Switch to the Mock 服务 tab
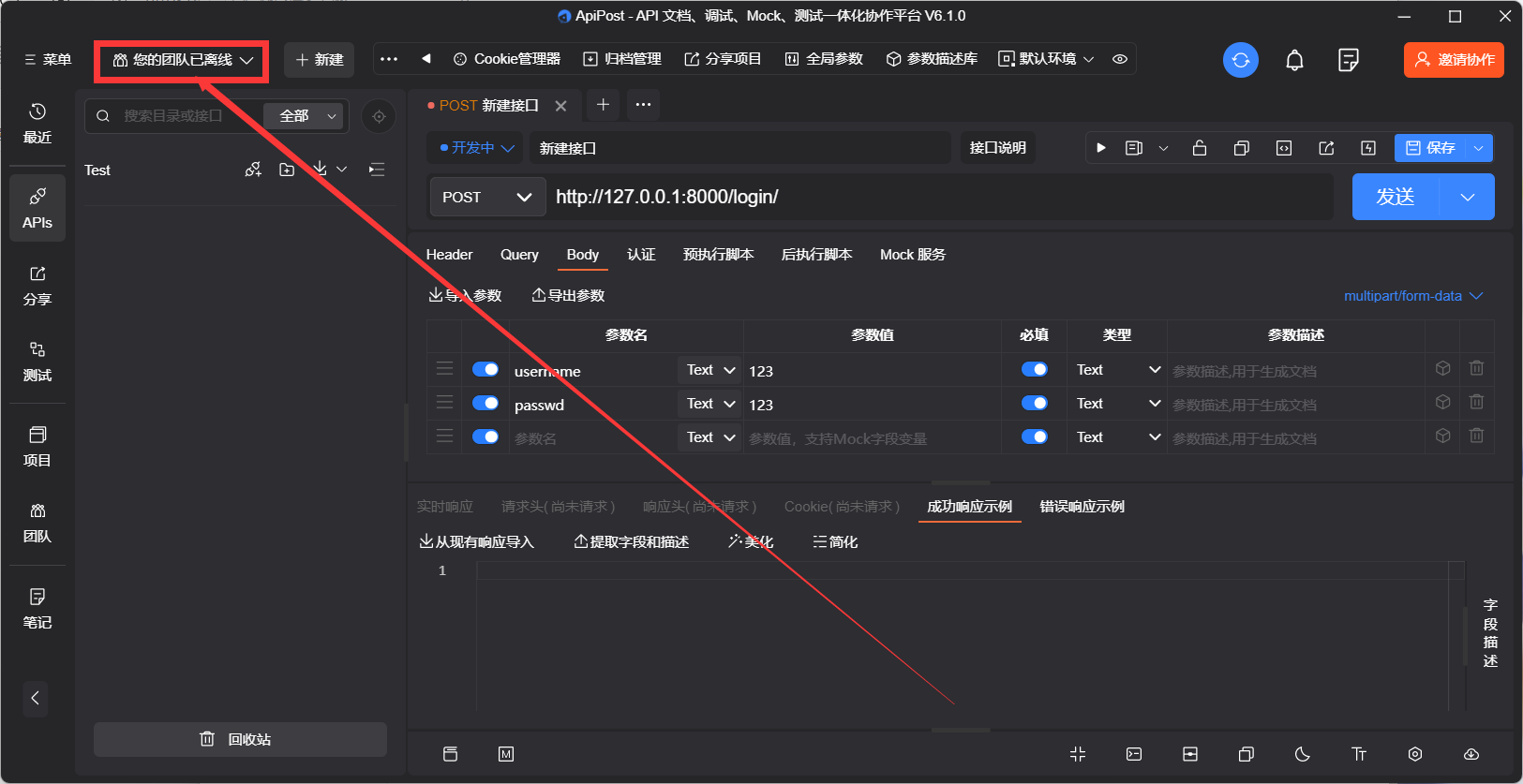The width and height of the screenshot is (1523, 784). click(x=913, y=255)
